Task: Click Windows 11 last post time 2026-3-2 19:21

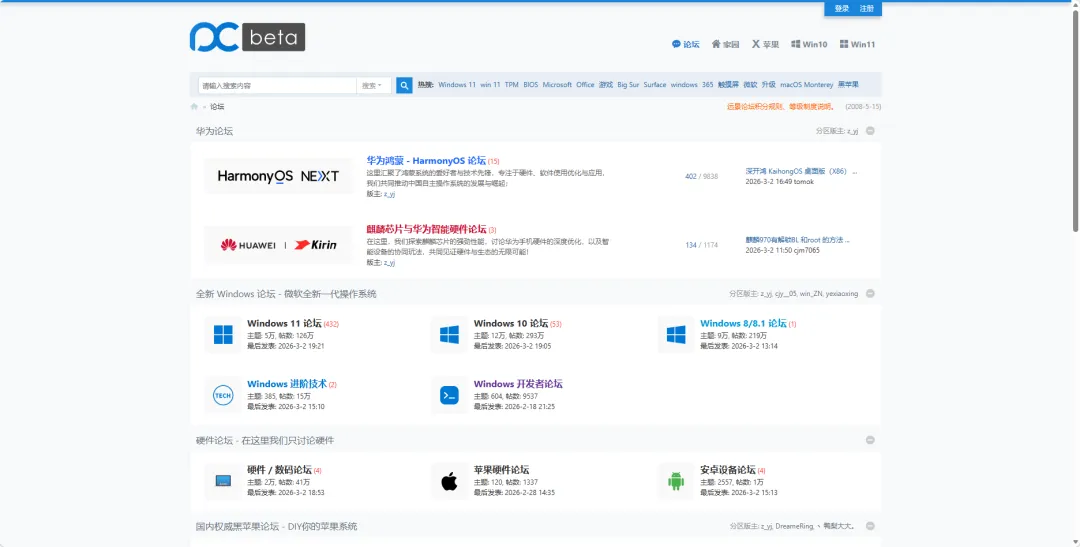Action: point(302,346)
